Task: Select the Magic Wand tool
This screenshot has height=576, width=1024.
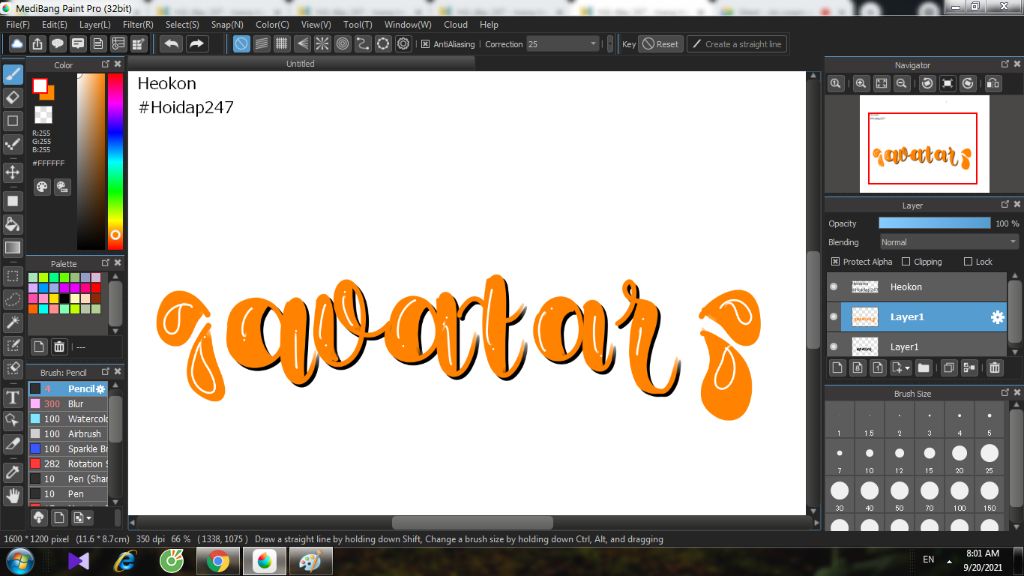Action: (x=12, y=323)
